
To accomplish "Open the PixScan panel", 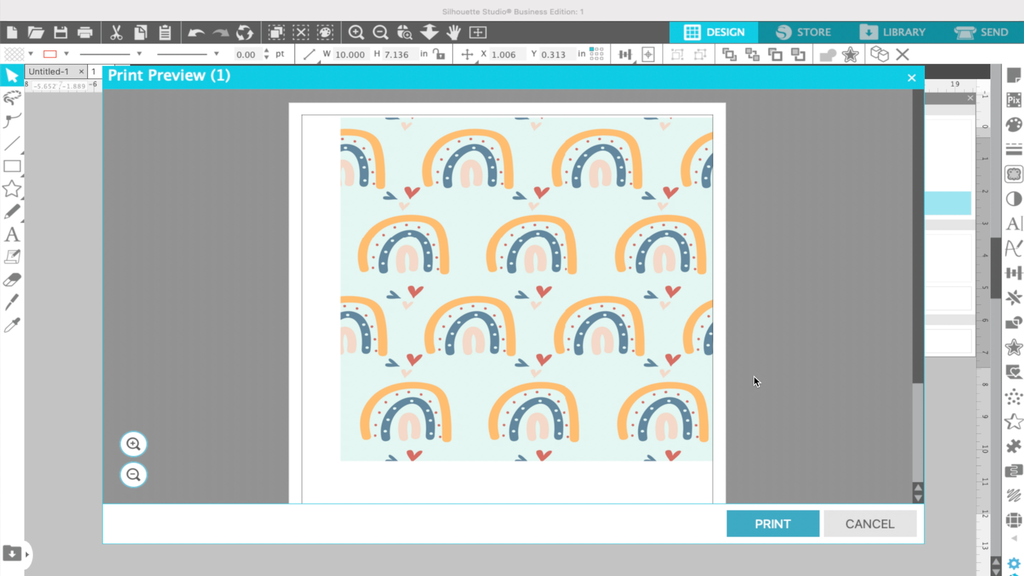I will [x=1012, y=101].
